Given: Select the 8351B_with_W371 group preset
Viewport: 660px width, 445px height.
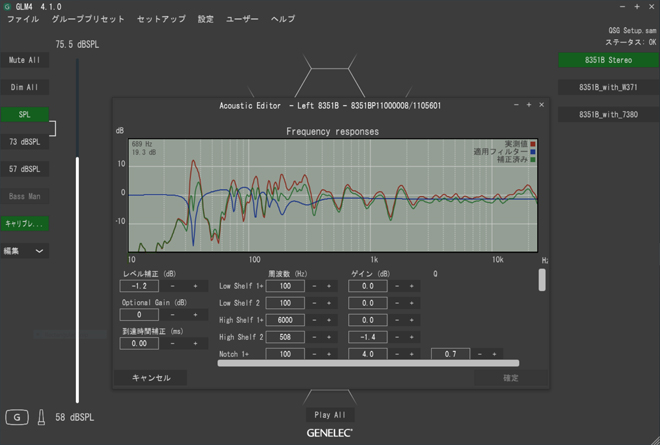Looking at the screenshot, I should pyautogui.click(x=607, y=88).
